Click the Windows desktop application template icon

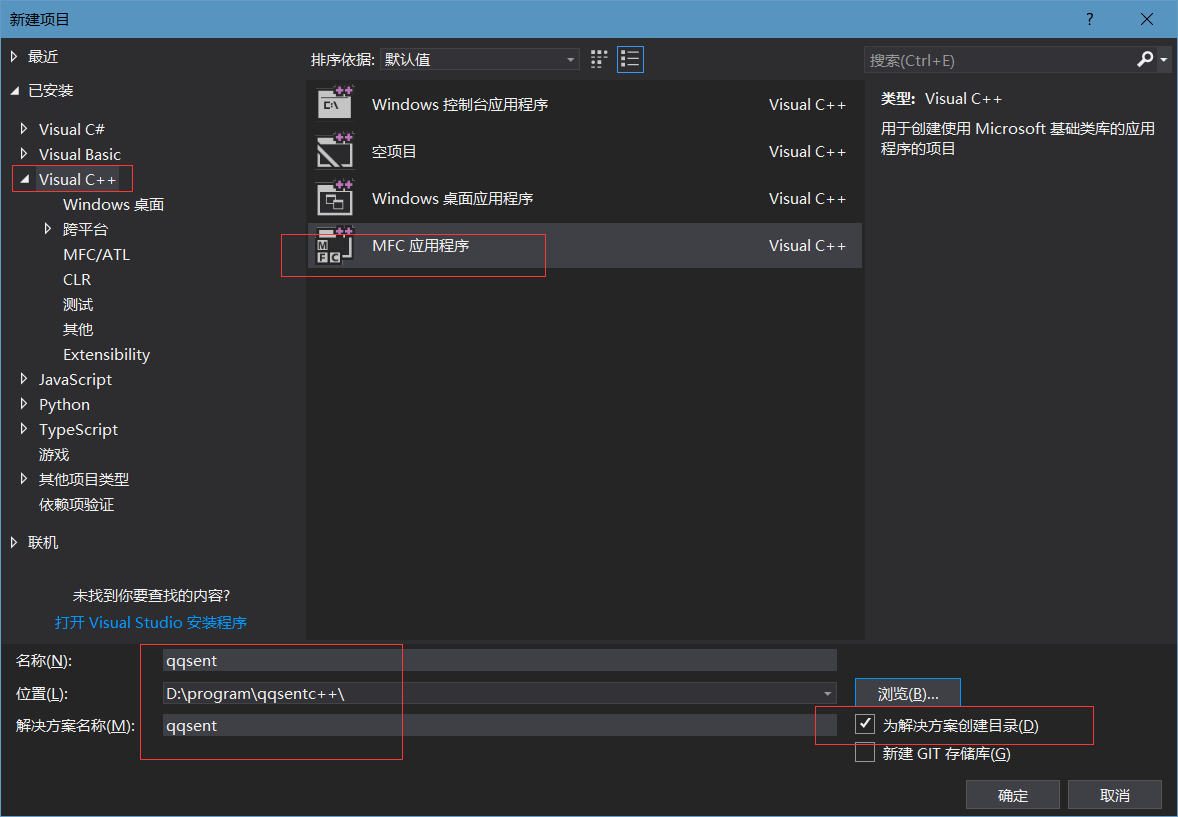click(335, 198)
